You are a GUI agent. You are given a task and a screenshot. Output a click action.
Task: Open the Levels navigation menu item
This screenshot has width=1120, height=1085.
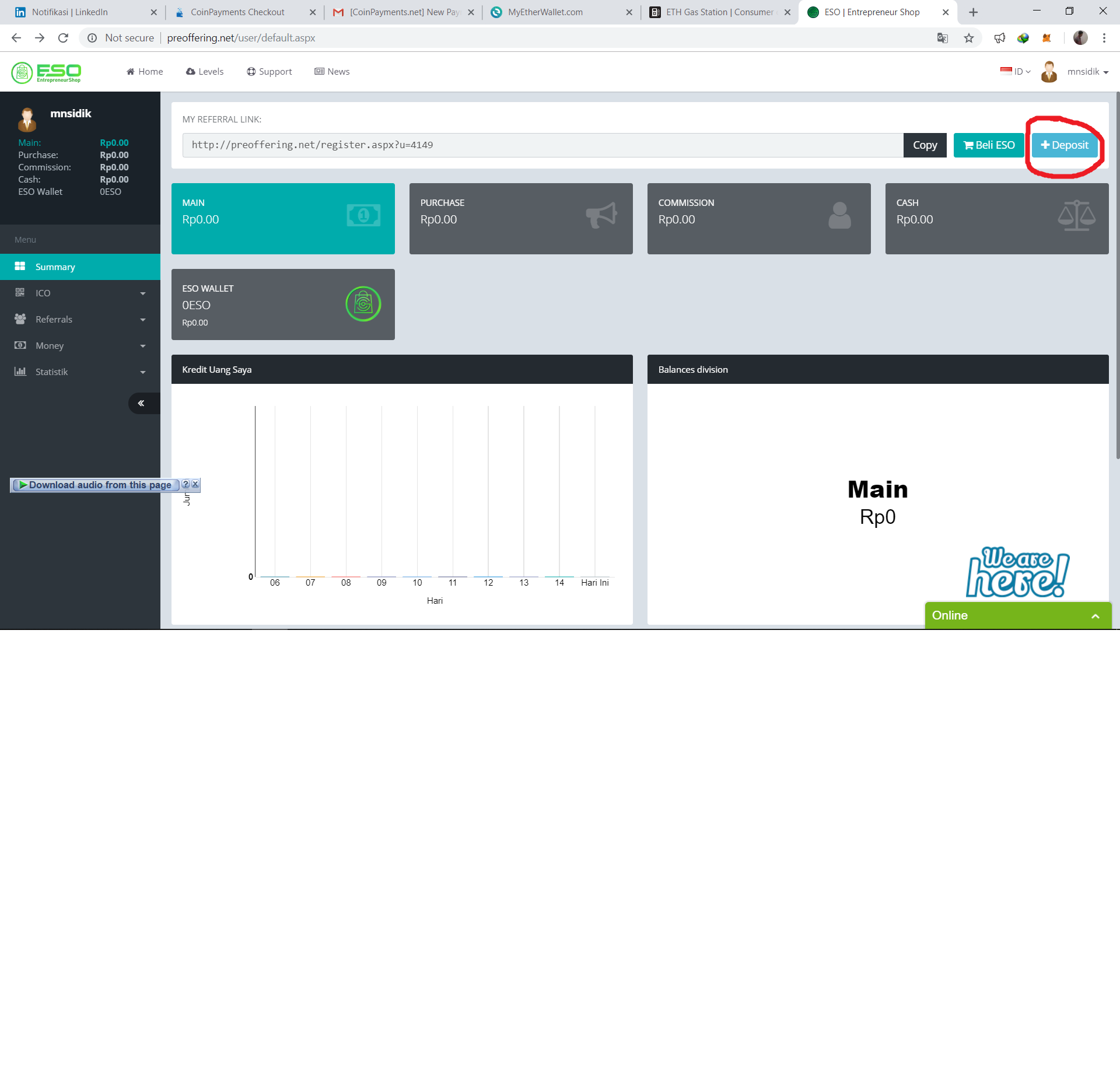[x=205, y=72]
